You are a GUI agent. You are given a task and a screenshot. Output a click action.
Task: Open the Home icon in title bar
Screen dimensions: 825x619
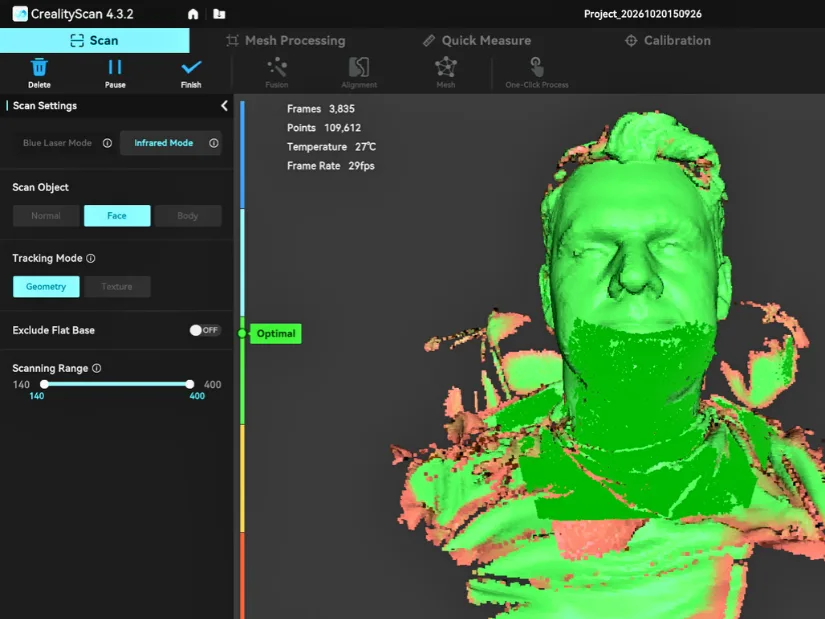coord(193,14)
